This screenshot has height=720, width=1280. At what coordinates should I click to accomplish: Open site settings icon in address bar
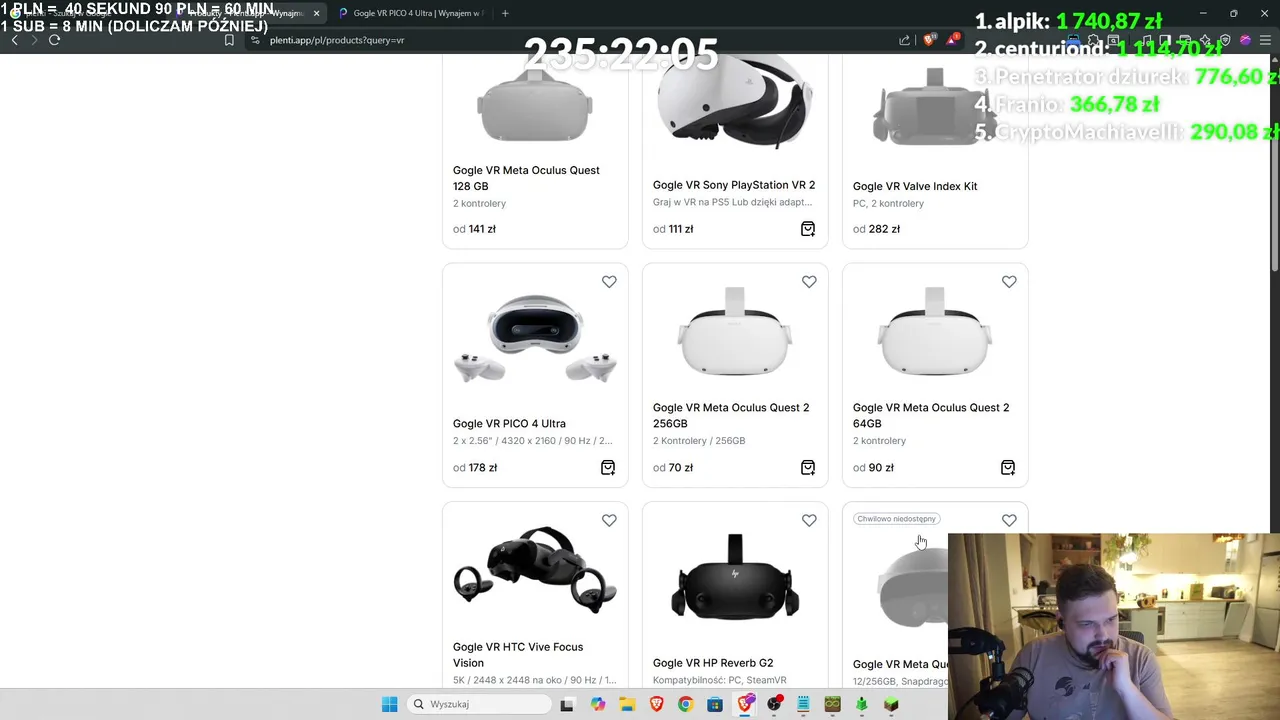tap(255, 40)
